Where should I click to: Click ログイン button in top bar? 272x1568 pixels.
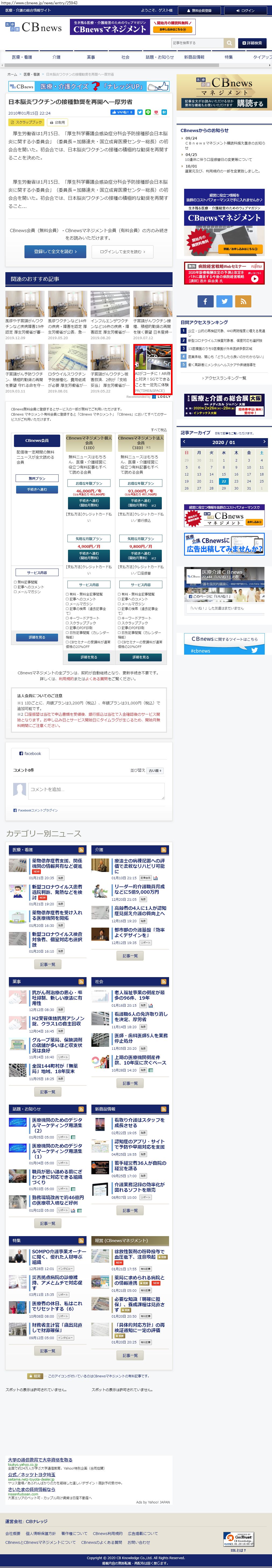click(x=245, y=10)
